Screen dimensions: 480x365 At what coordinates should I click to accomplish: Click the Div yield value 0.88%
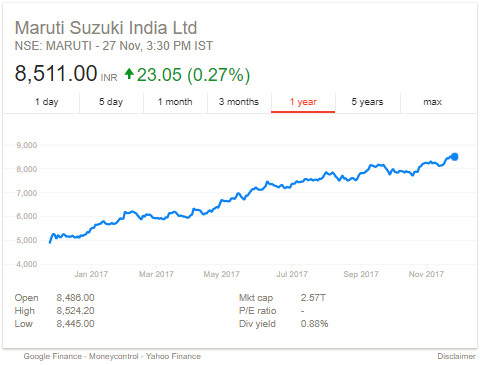coord(314,324)
